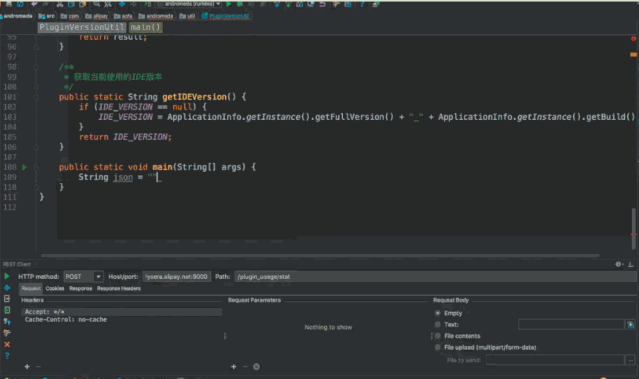The height and width of the screenshot is (379, 639).
Task: Click the main() breadcrumb item
Action: 145,27
